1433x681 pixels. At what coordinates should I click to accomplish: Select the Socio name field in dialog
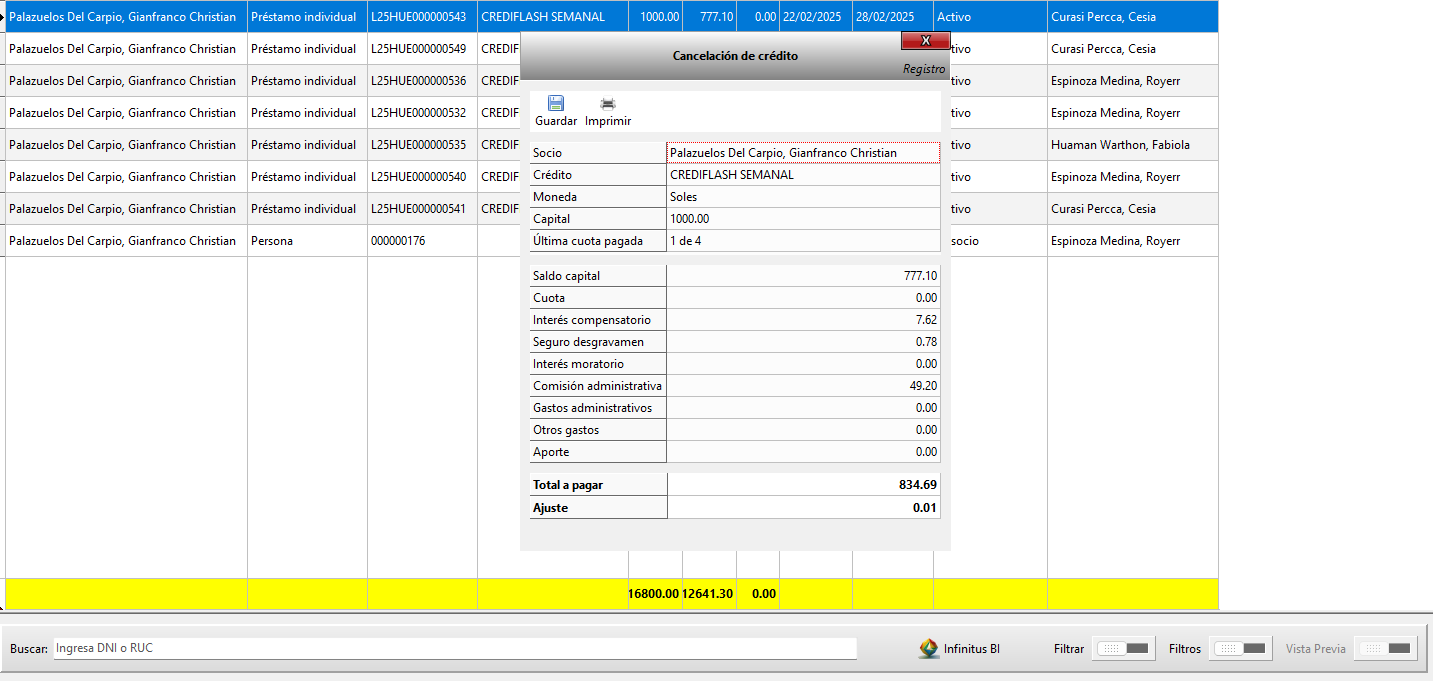(x=803, y=153)
